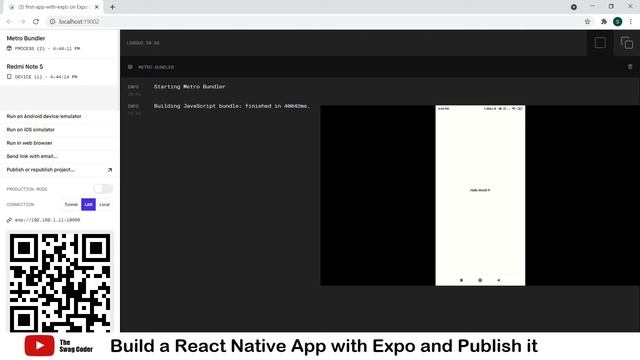Select the LAN connection option
This screenshot has height=360, width=640.
click(89, 204)
